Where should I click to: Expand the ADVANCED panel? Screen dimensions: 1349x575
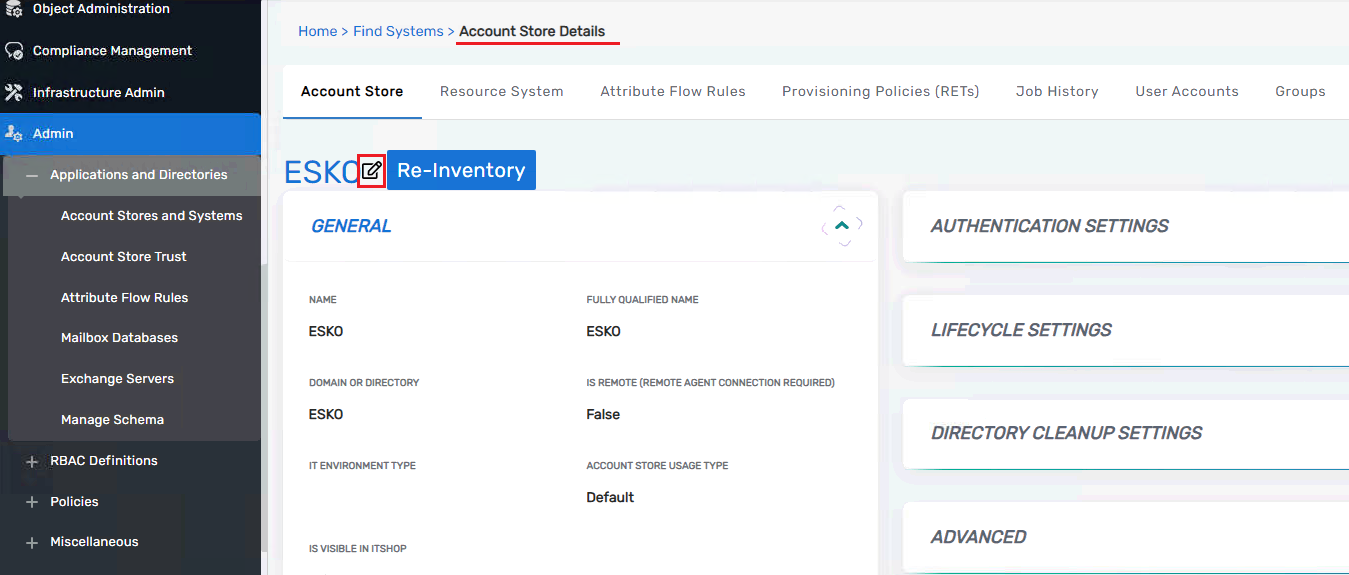pos(1126,537)
